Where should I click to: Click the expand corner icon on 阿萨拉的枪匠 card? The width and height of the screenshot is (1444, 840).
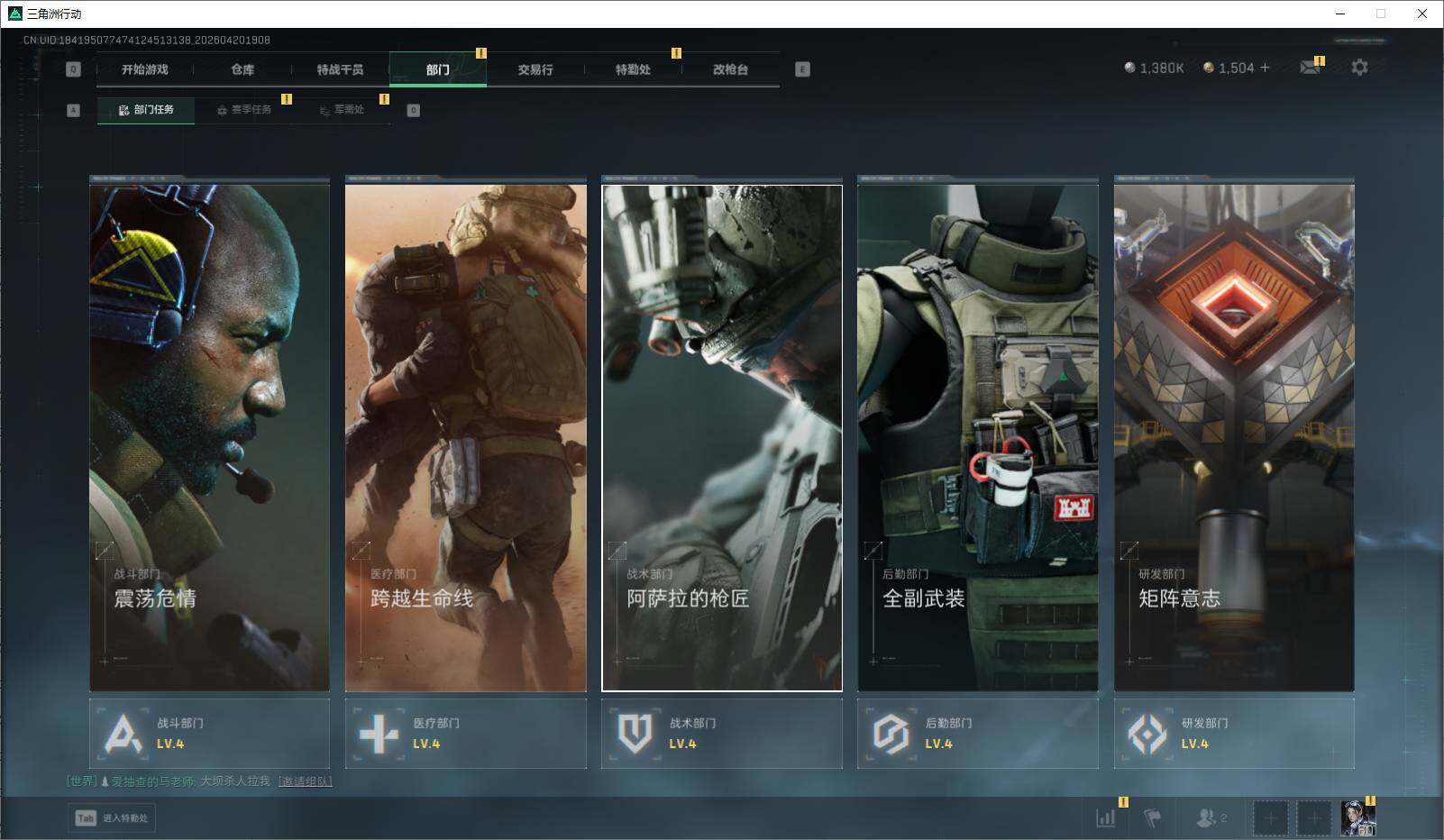click(617, 550)
